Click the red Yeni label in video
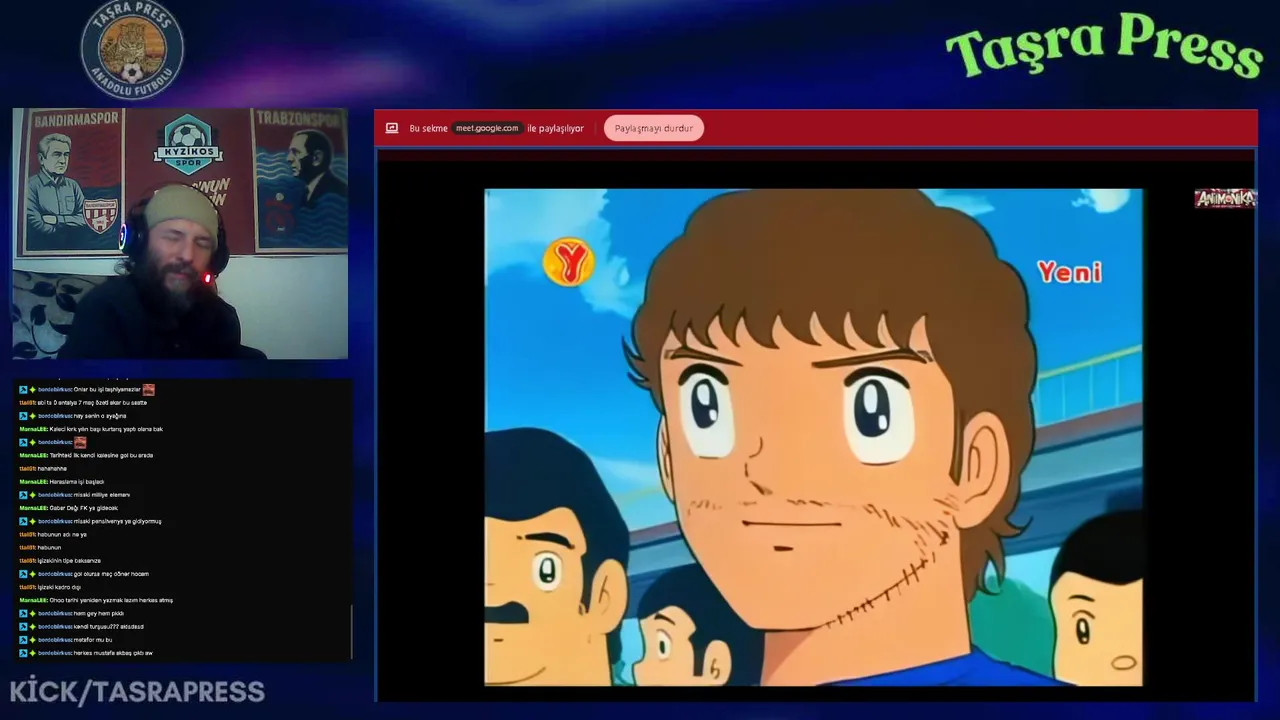The height and width of the screenshot is (720, 1280). (1069, 272)
